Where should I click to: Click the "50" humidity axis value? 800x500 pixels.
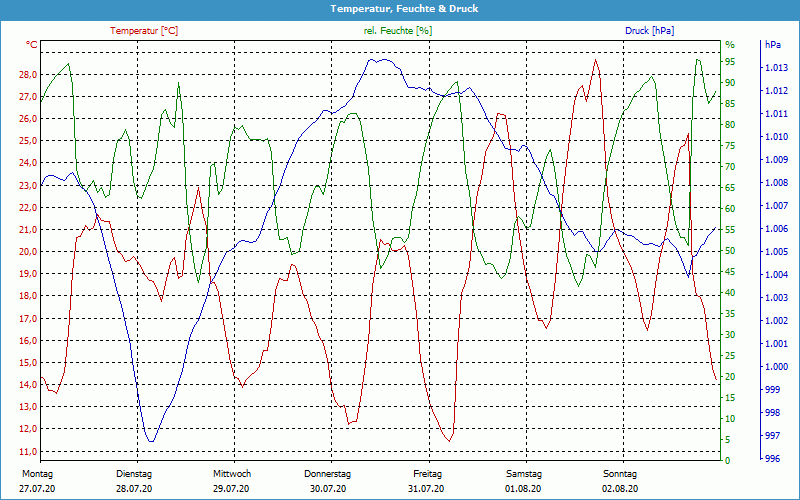click(x=731, y=251)
